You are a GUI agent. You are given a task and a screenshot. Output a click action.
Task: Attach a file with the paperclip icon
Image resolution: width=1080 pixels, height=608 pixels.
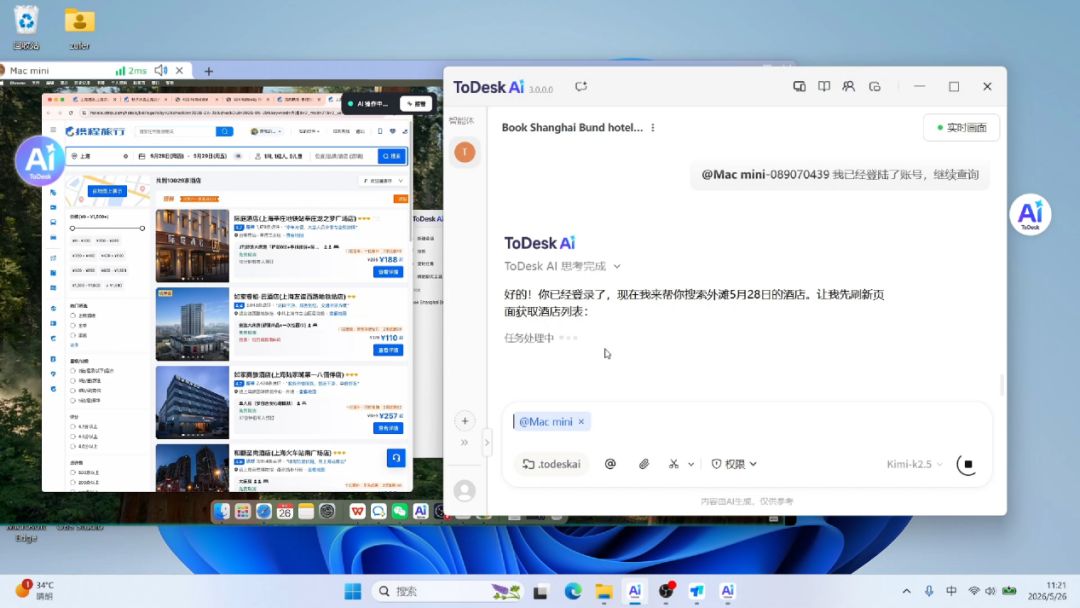643,464
